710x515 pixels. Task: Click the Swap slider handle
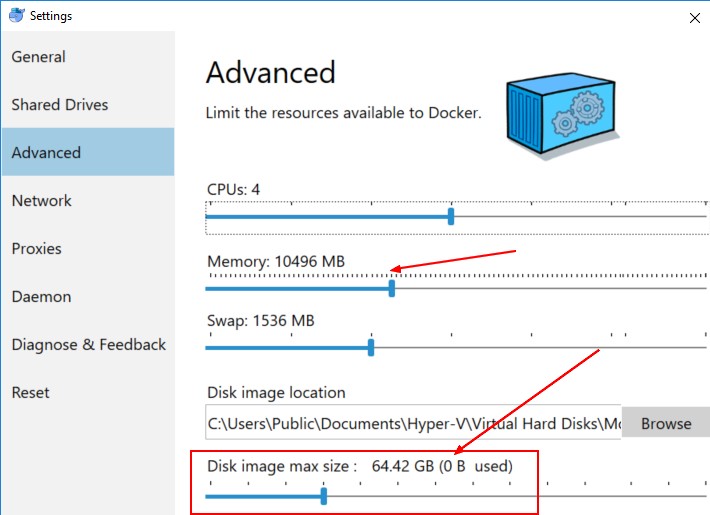point(371,347)
